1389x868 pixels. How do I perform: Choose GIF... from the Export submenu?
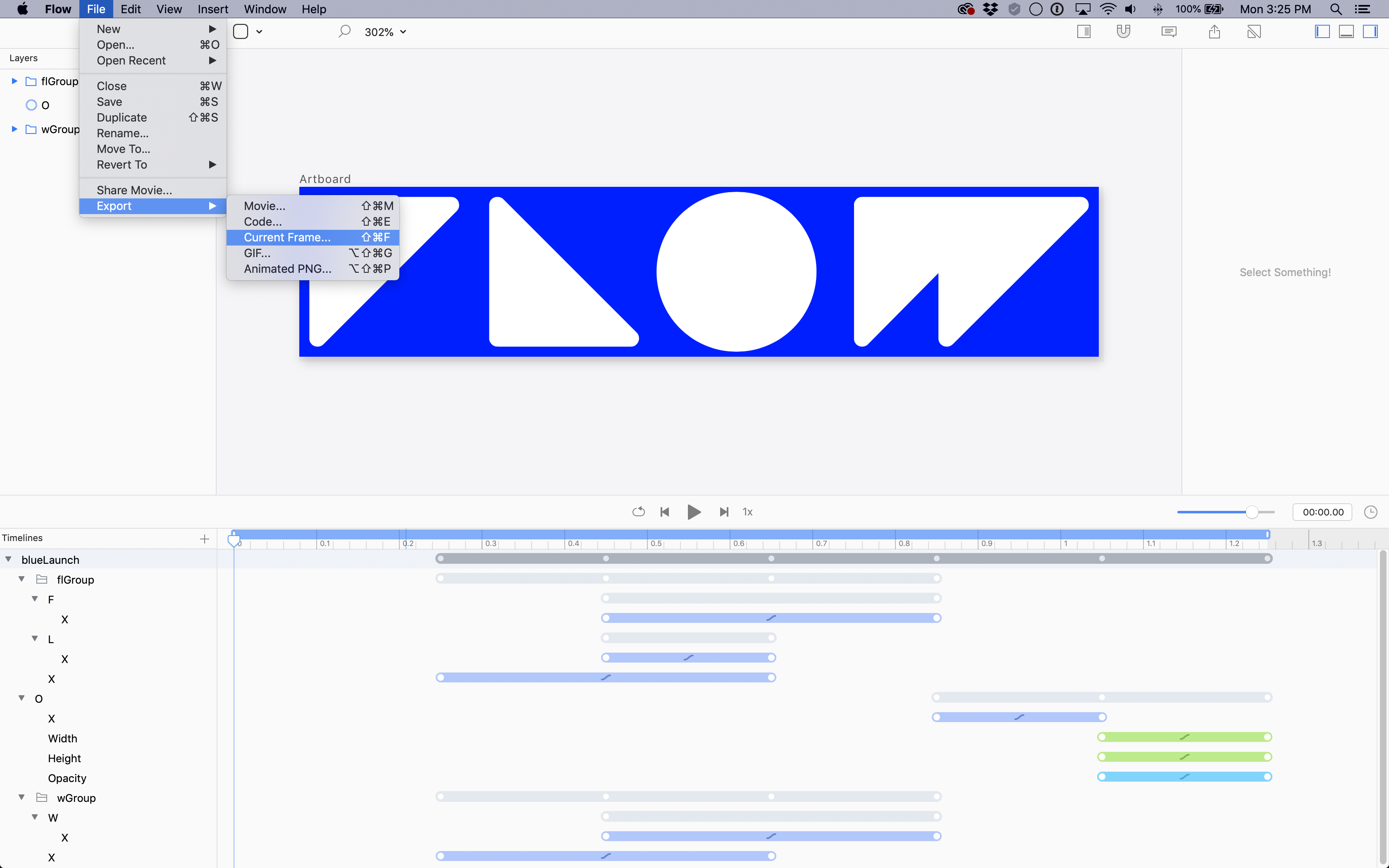point(257,253)
